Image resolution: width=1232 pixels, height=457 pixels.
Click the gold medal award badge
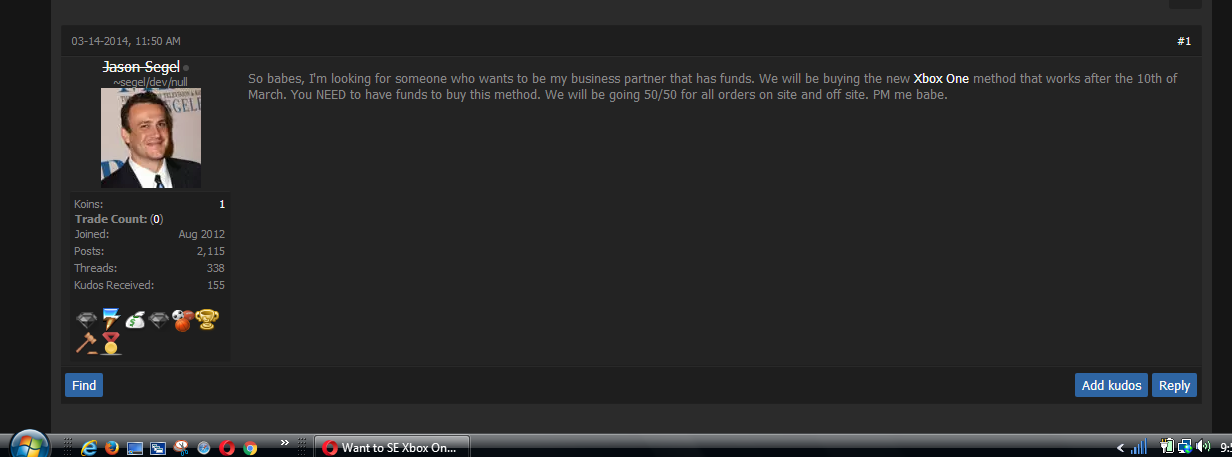coord(110,343)
